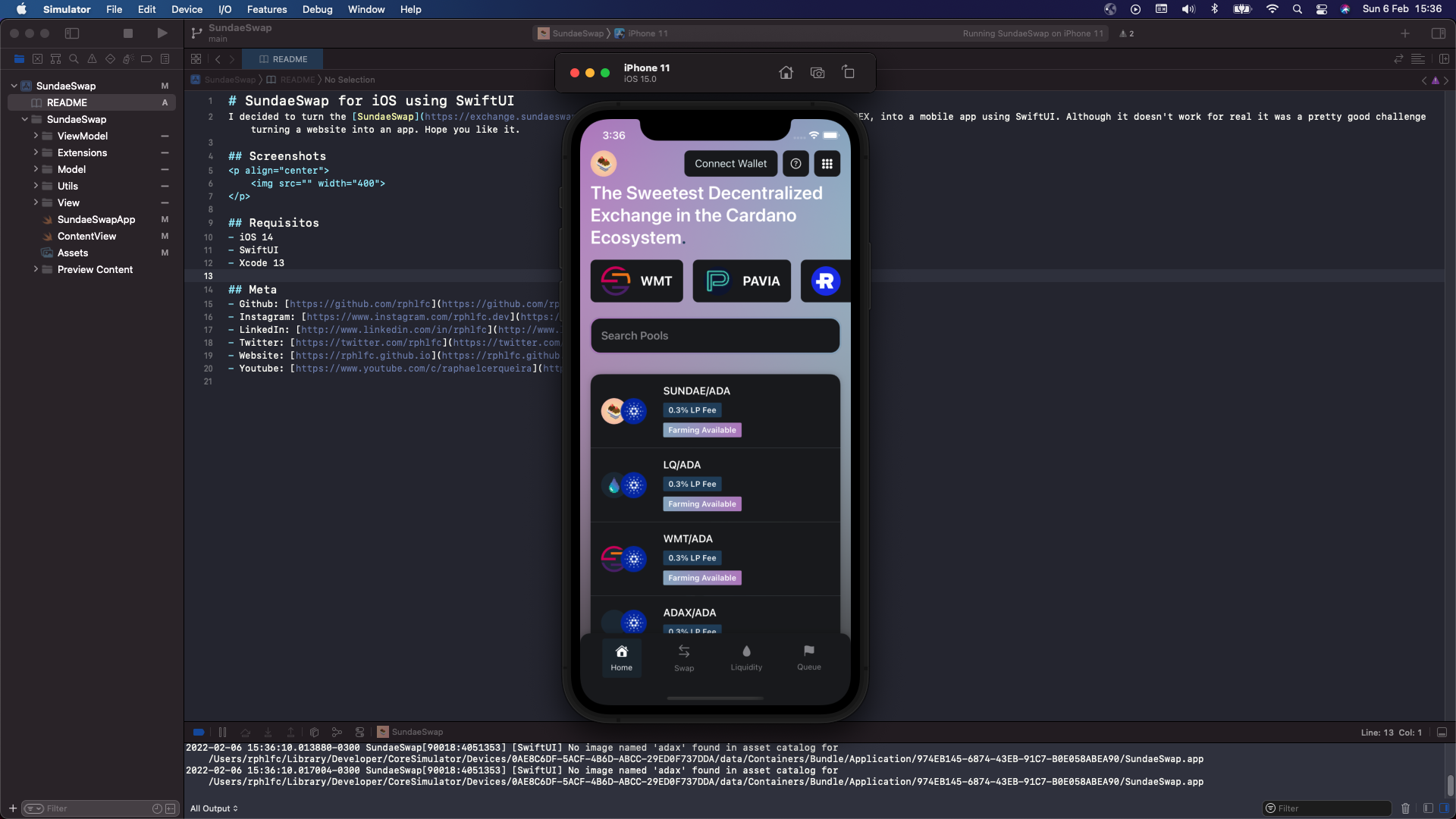Go back in Xcode editor history
The width and height of the screenshot is (1456, 819).
point(218,59)
